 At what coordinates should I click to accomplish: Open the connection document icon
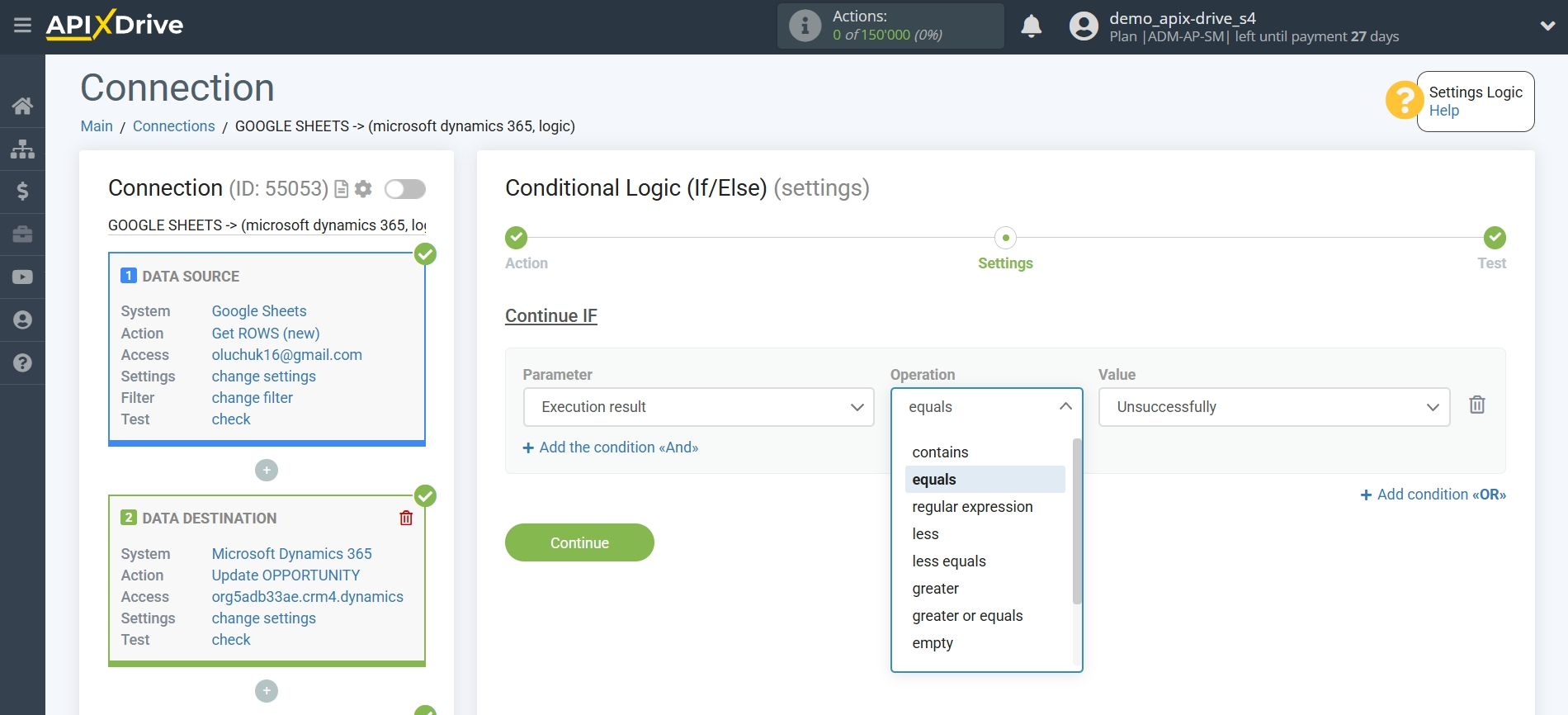[x=341, y=189]
